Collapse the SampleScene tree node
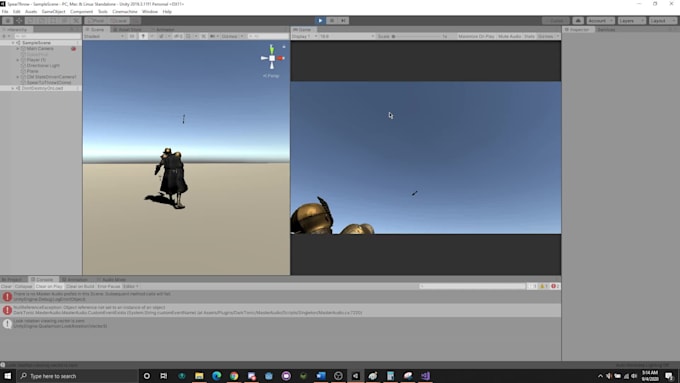The image size is (680, 383). (13, 43)
